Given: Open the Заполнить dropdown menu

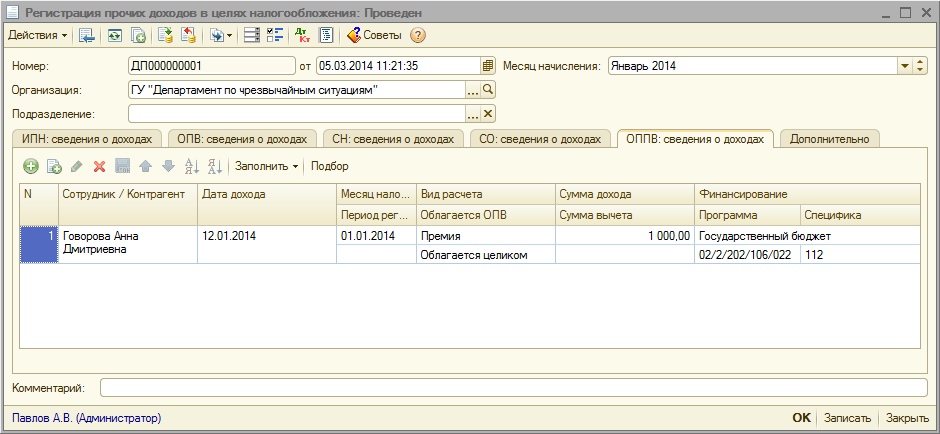Looking at the screenshot, I should (267, 166).
